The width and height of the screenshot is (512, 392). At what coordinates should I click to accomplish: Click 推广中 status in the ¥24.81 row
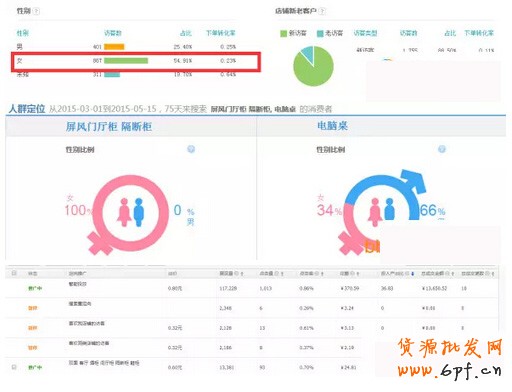pyautogui.click(x=35, y=367)
